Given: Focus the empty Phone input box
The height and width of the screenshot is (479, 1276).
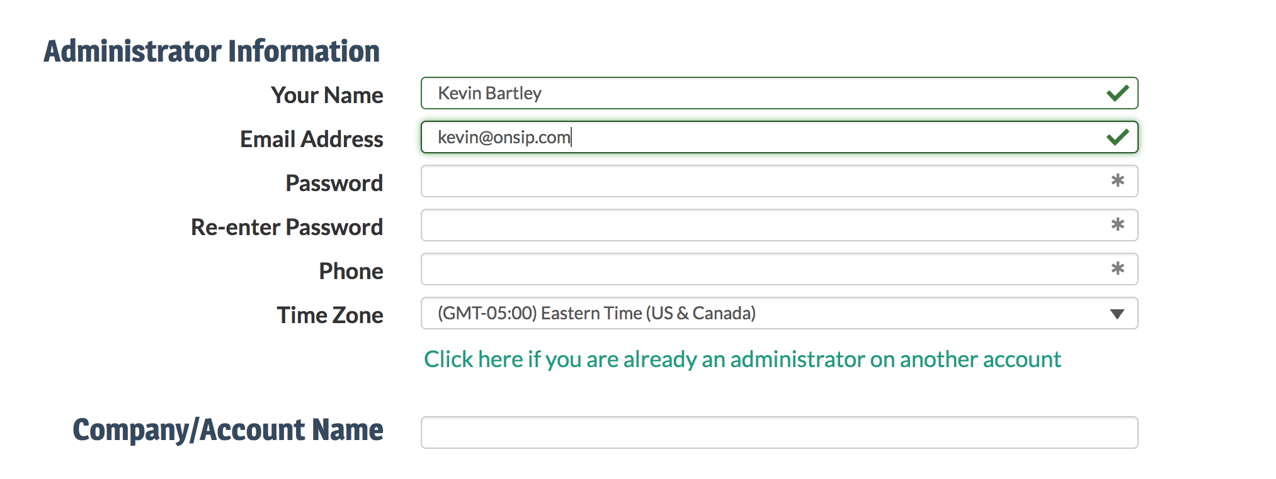Looking at the screenshot, I should (760, 270).
